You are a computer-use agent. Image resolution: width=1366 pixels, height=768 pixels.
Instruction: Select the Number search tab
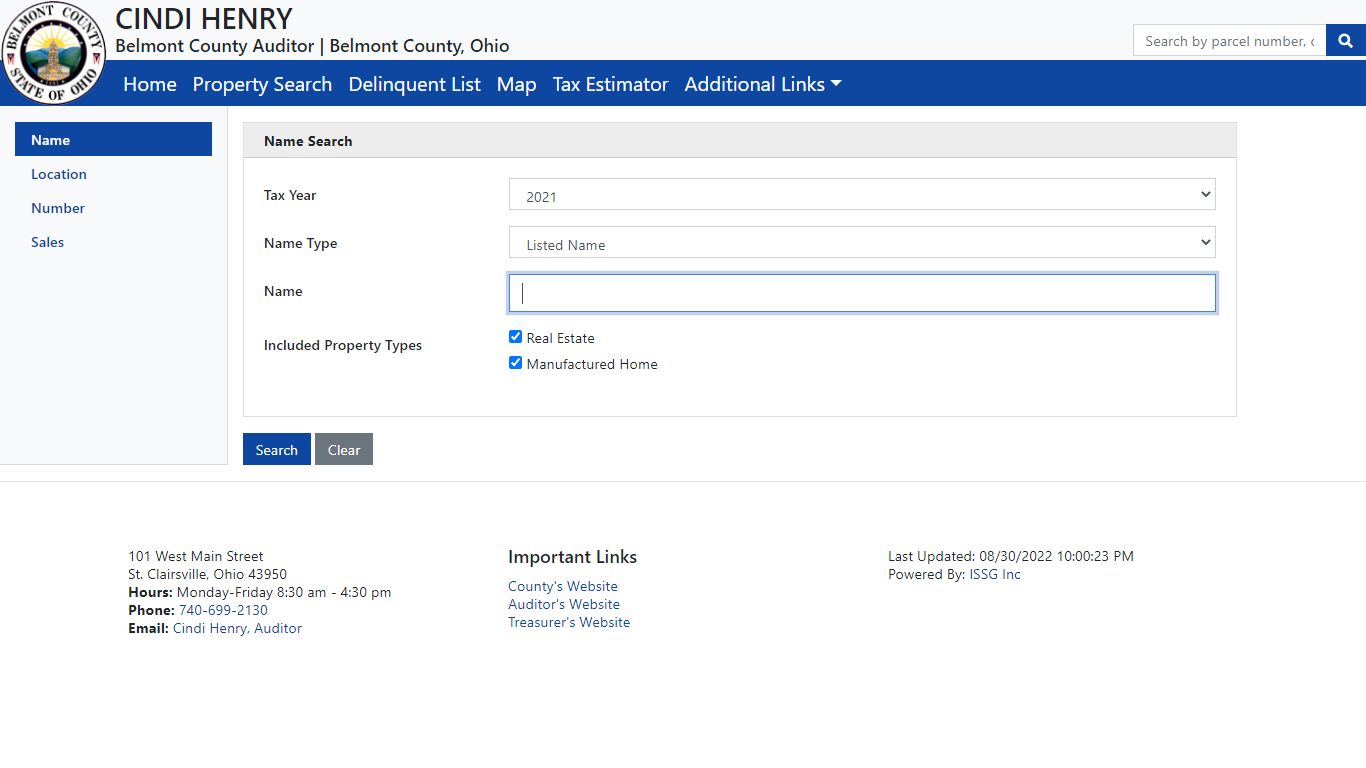[x=113, y=208]
